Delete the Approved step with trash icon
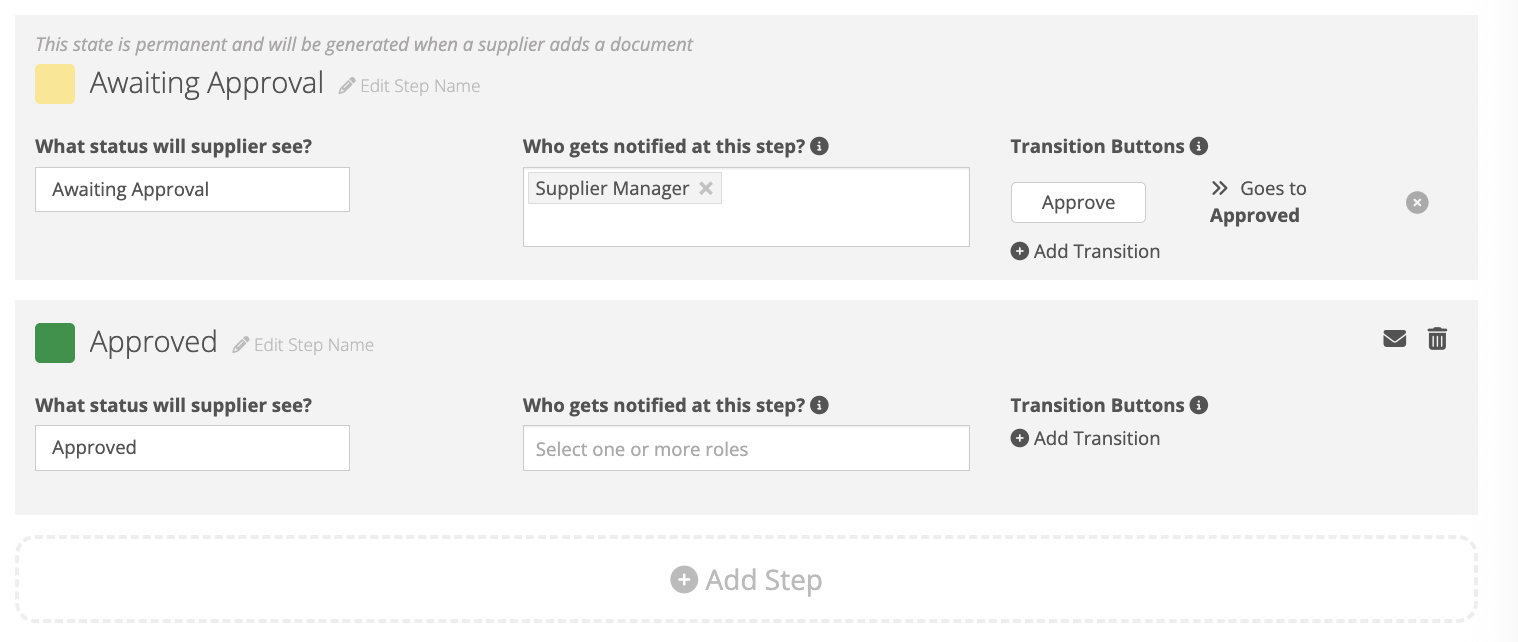 click(1437, 339)
